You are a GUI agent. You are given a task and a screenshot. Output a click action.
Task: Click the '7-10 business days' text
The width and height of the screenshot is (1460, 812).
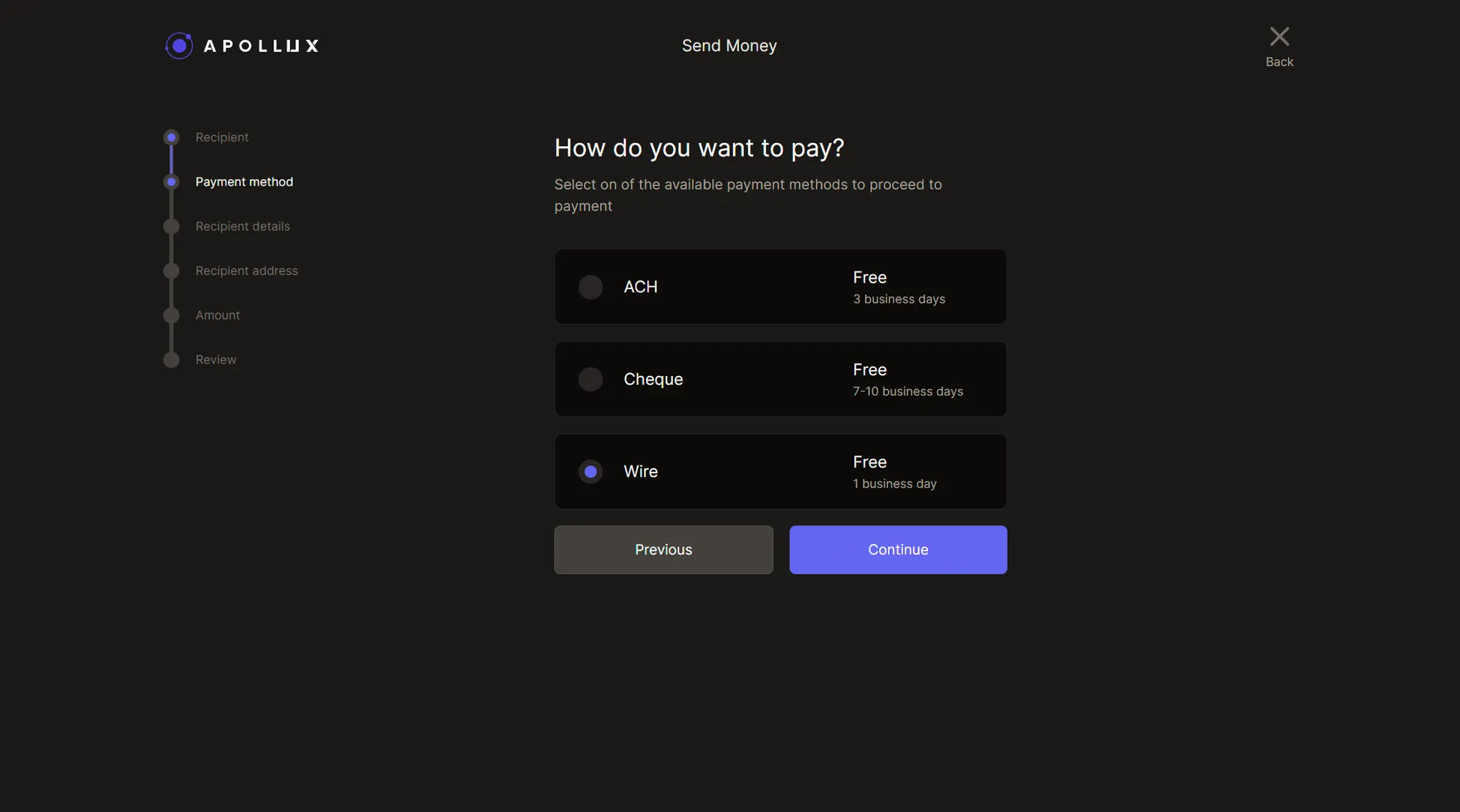pos(908,391)
